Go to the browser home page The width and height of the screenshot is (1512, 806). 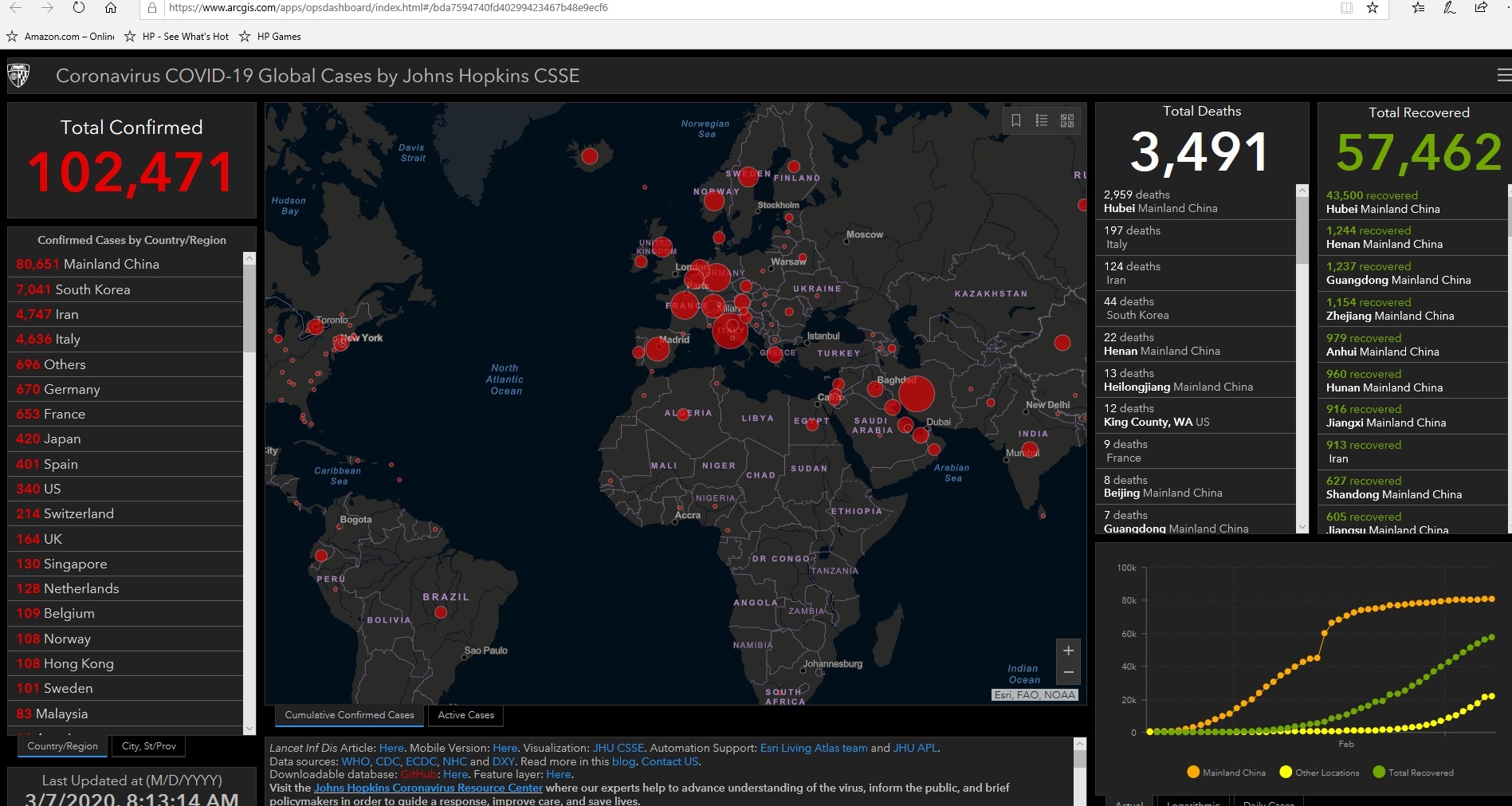pyautogui.click(x=111, y=8)
